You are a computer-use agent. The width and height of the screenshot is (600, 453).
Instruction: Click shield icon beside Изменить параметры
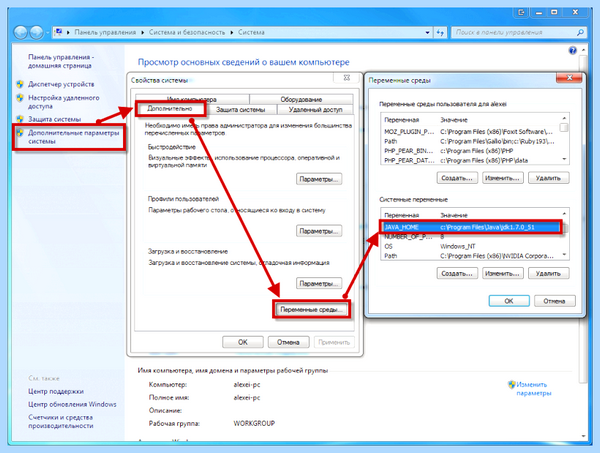pyautogui.click(x=512, y=385)
